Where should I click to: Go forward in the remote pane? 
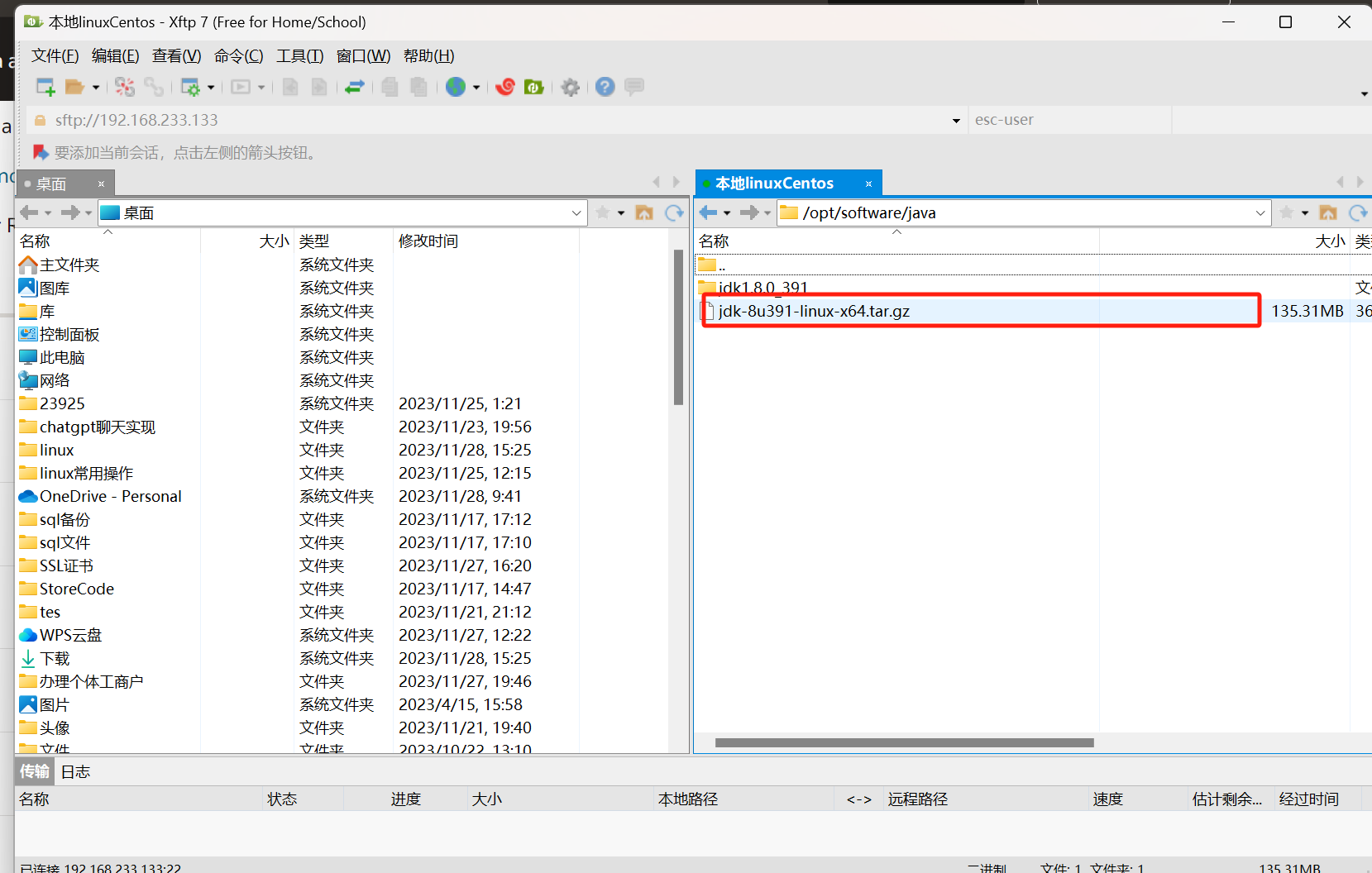[x=750, y=212]
